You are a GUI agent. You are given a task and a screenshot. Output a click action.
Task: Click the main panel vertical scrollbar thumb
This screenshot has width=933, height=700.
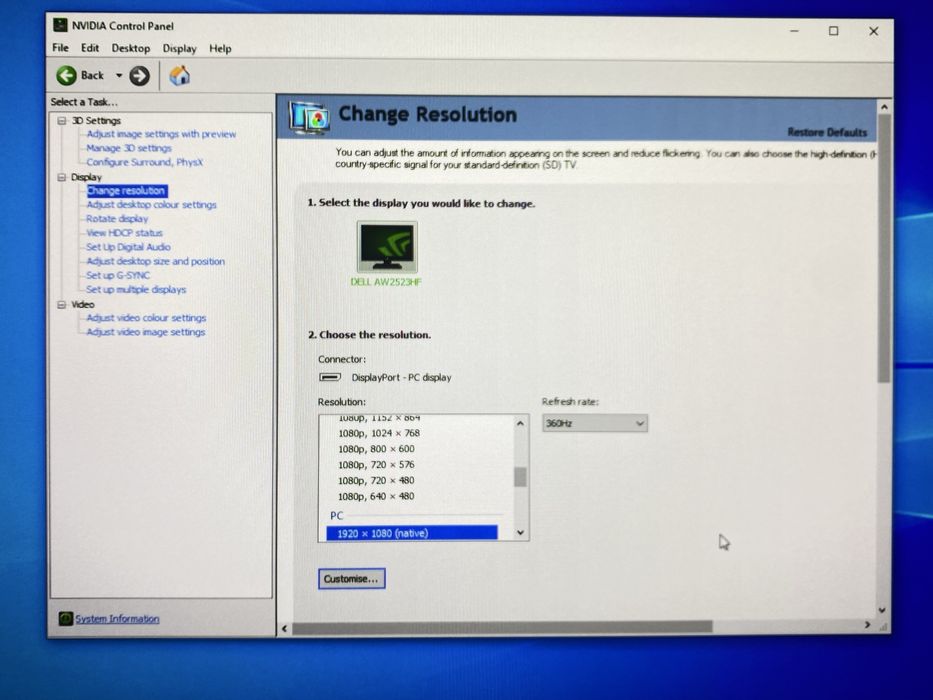point(884,249)
